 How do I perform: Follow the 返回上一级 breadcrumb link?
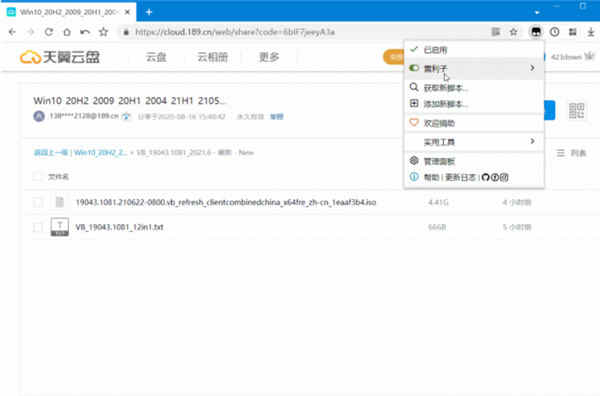pos(51,153)
